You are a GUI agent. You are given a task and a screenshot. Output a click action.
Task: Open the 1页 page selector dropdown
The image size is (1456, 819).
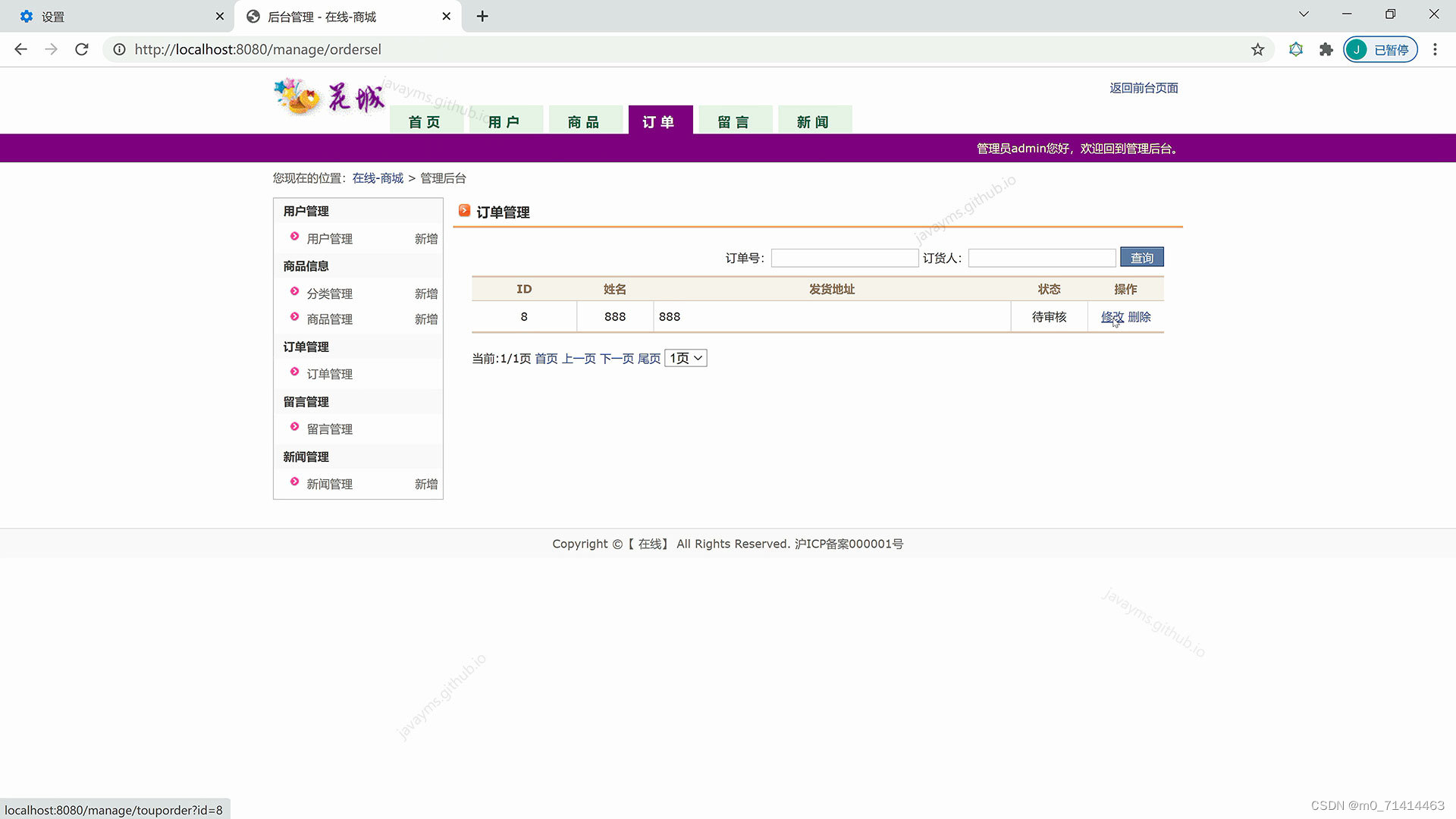pos(686,358)
